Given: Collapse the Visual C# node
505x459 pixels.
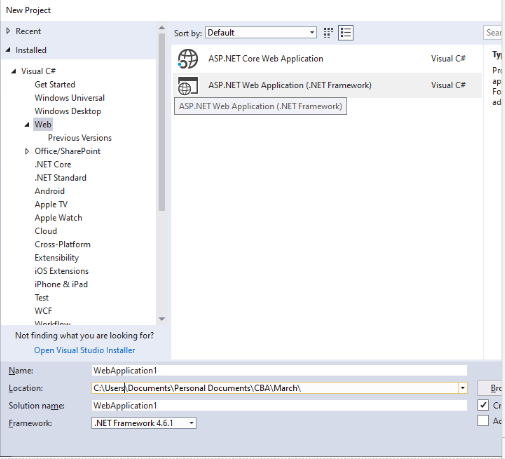Looking at the screenshot, I should (x=14, y=71).
